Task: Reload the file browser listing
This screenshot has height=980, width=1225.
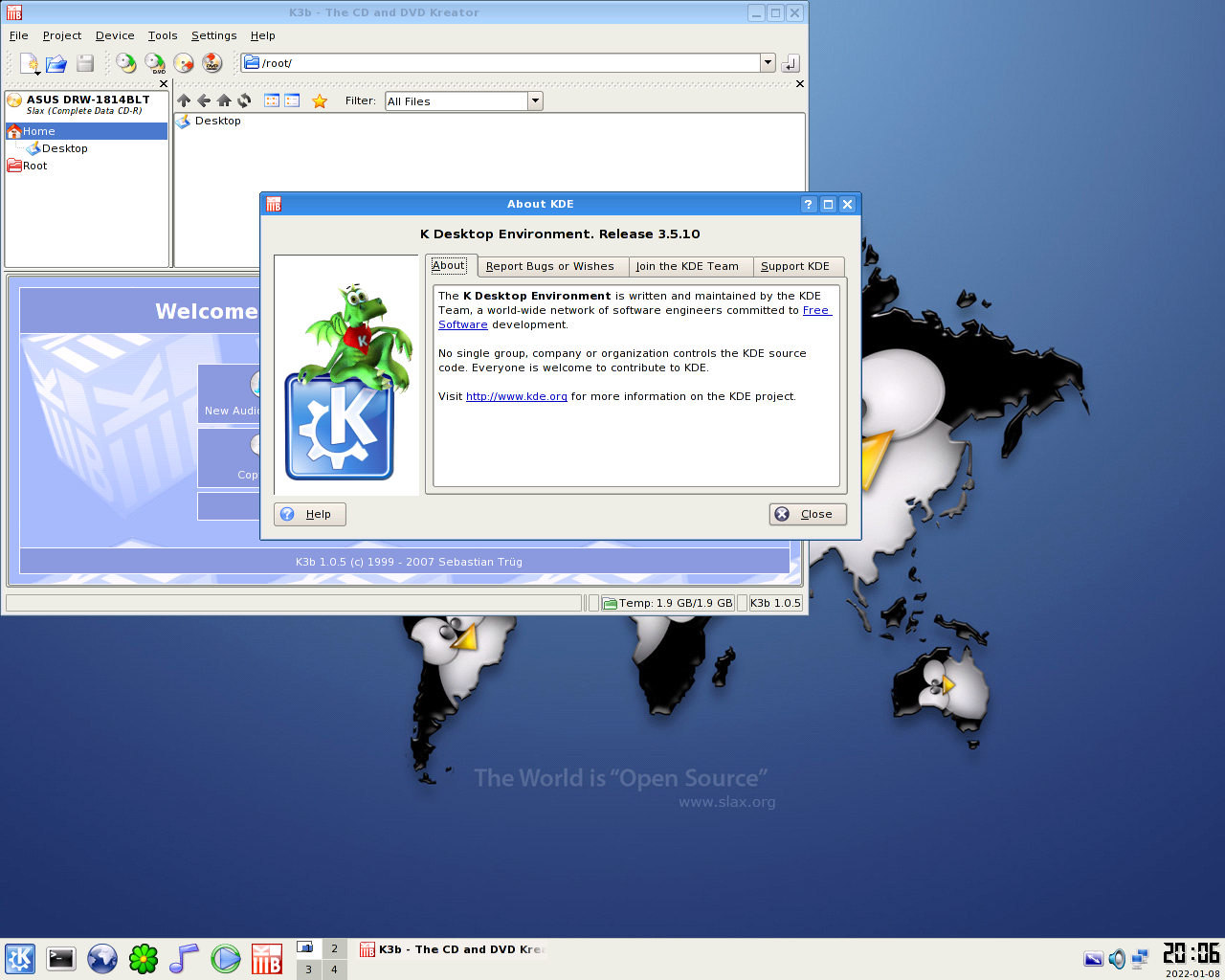Action: [244, 100]
